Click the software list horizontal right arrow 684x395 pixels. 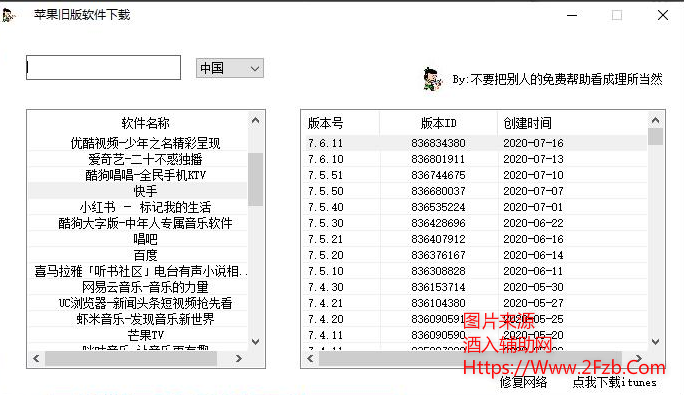(239, 358)
